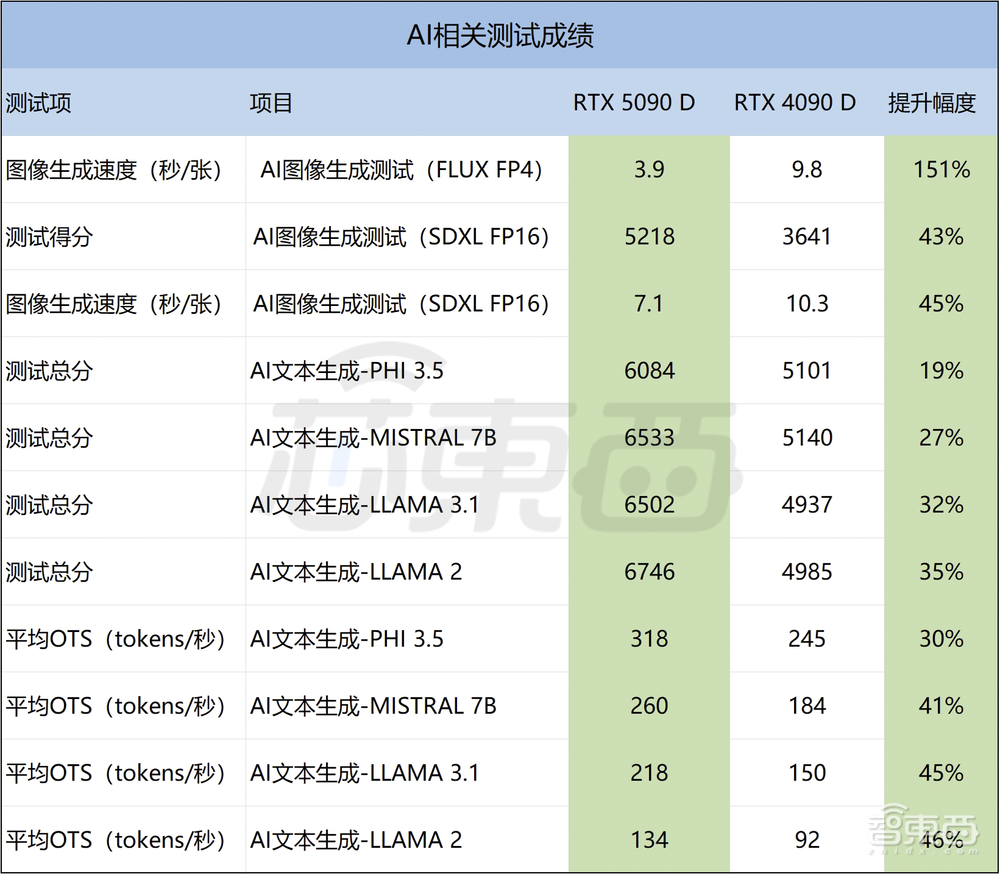Select the MISTRAL 7B test entry
Screen dimensions: 1000x874
[x=373, y=438]
